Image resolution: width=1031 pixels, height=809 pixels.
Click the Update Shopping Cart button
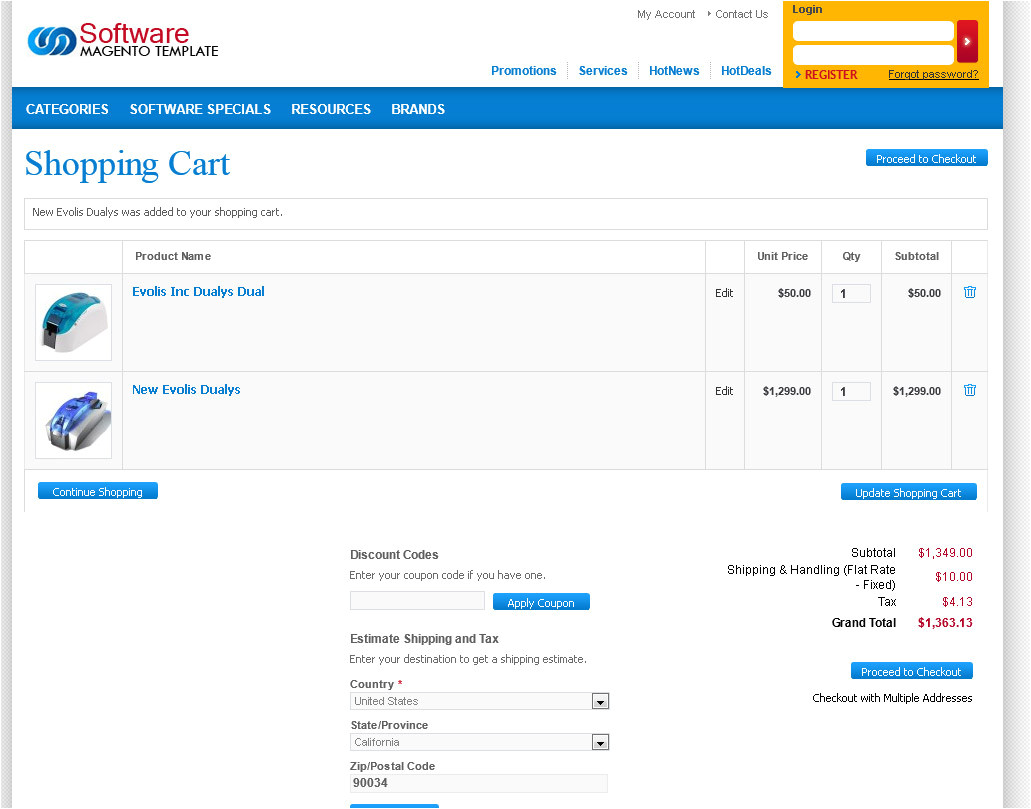tap(909, 492)
